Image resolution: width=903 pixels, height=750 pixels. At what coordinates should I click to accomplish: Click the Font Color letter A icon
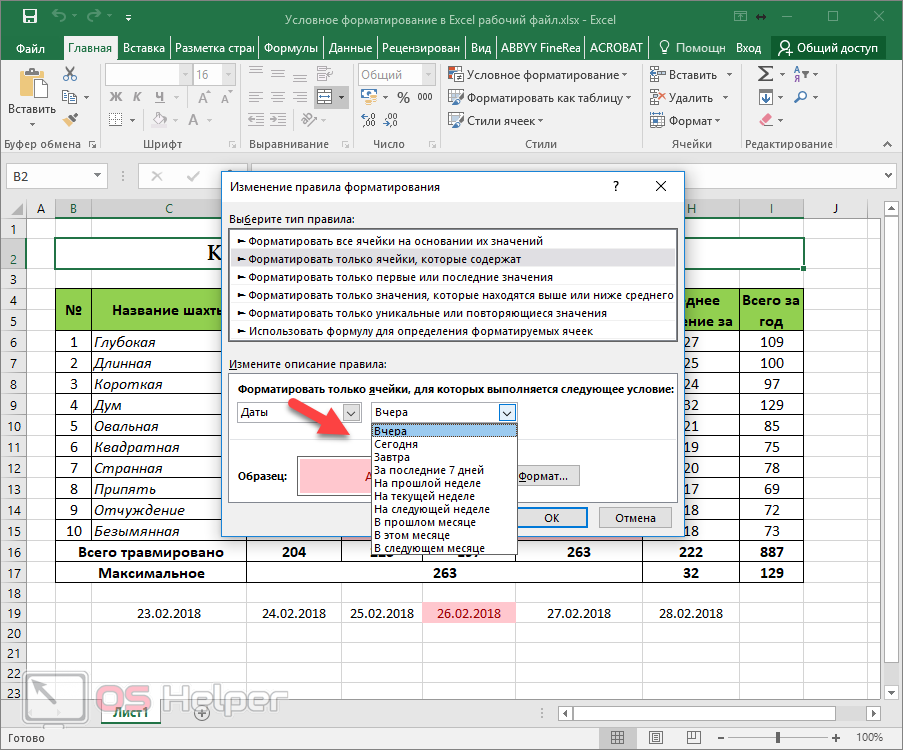193,120
